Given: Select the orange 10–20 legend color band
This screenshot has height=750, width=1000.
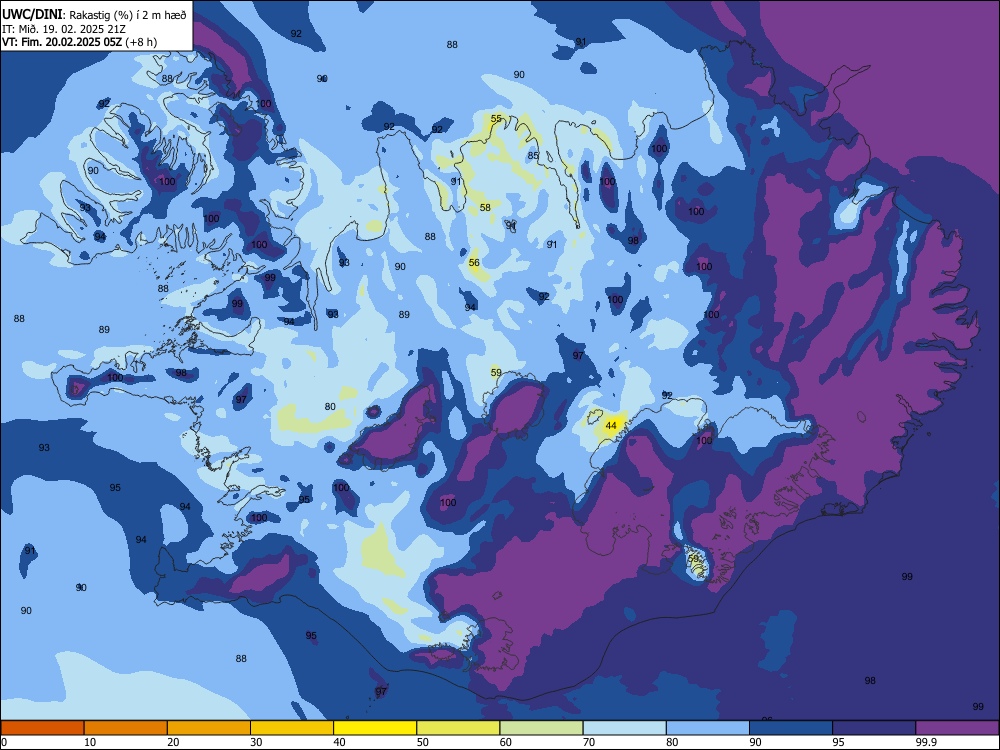Looking at the screenshot, I should (126, 728).
